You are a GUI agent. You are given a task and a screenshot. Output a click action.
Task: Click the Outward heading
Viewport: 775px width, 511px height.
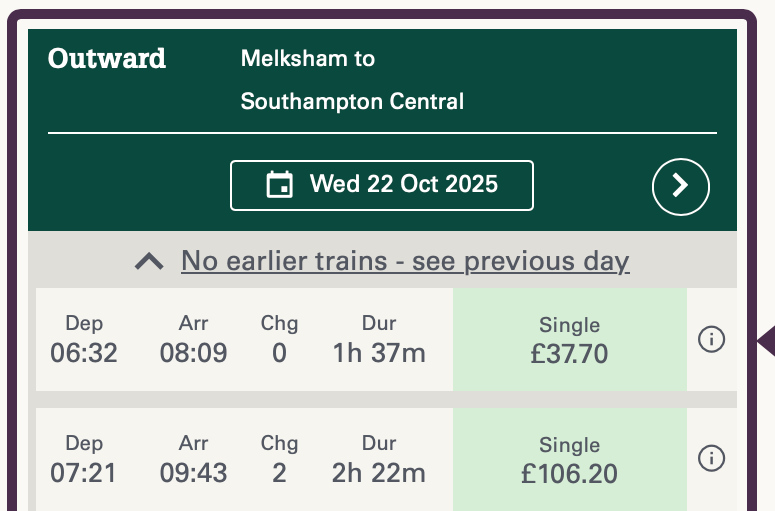[x=107, y=58]
